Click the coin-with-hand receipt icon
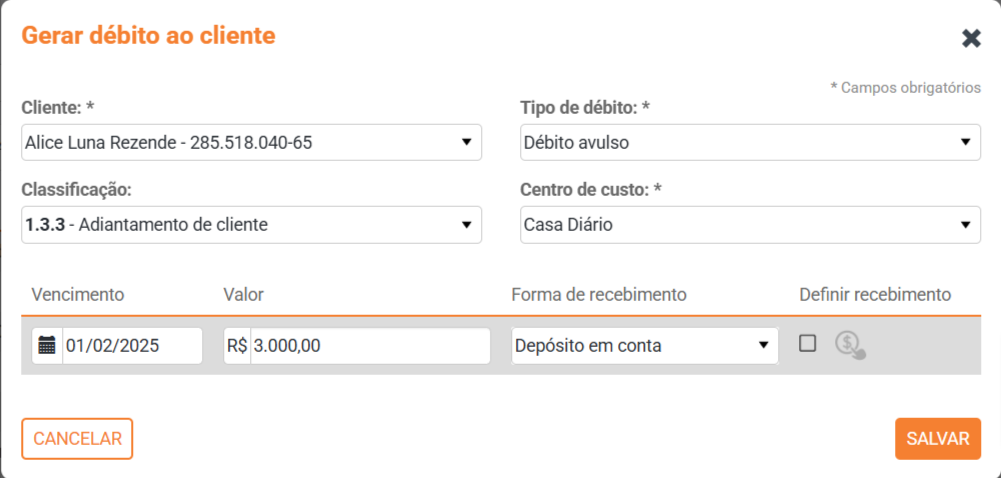Image resolution: width=1001 pixels, height=478 pixels. tap(850, 345)
